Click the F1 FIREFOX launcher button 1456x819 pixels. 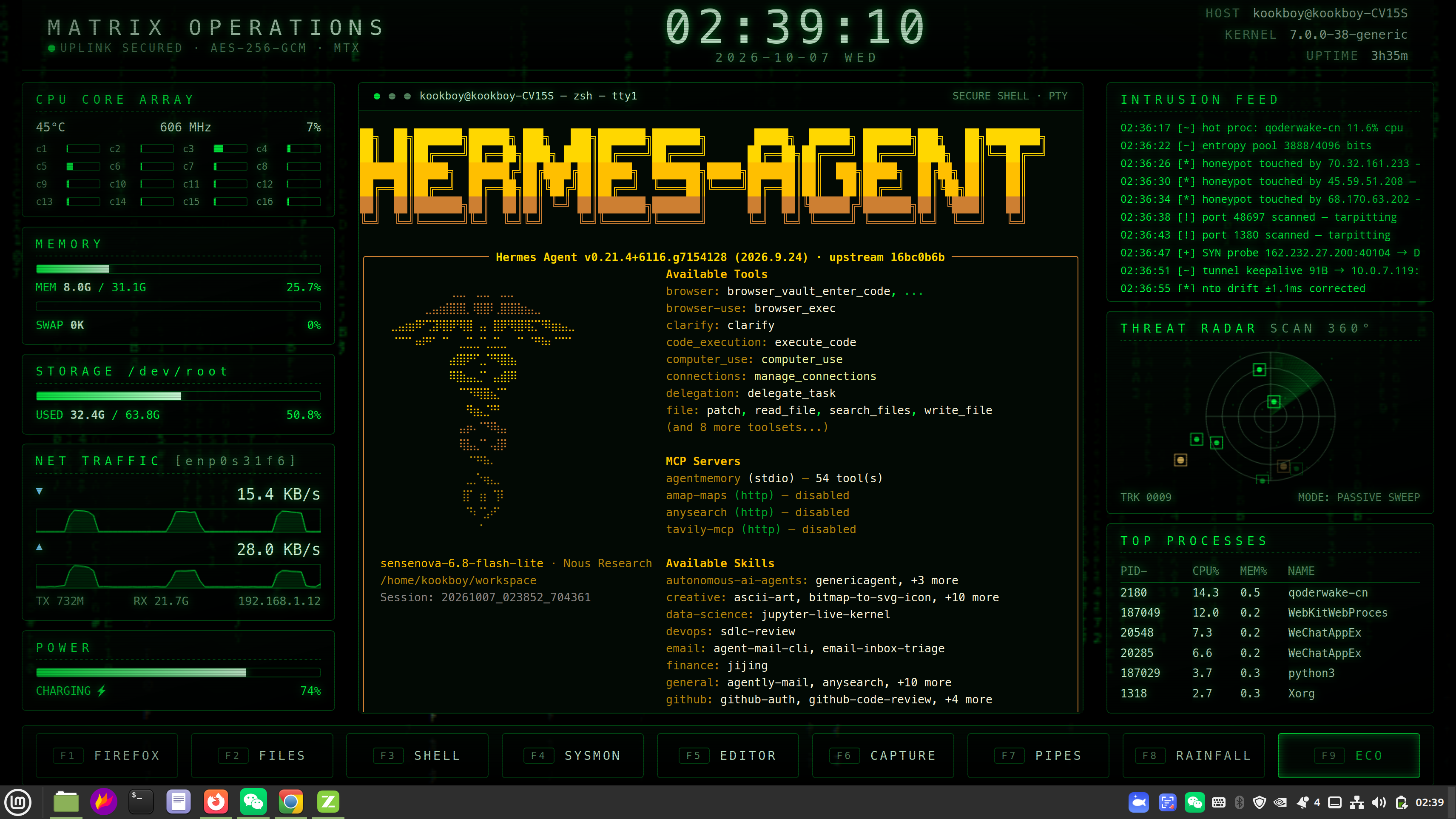point(107,756)
